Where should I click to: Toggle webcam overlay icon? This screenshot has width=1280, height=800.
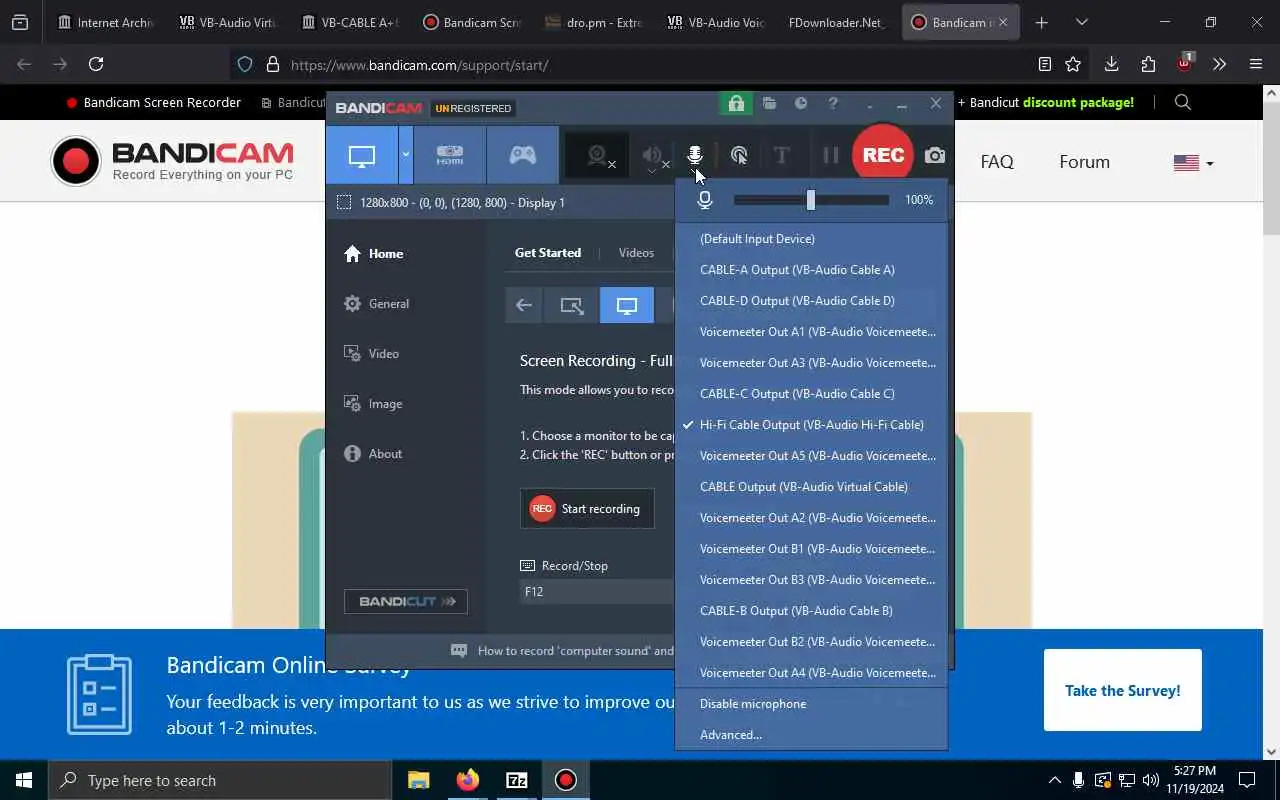pyautogui.click(x=598, y=155)
